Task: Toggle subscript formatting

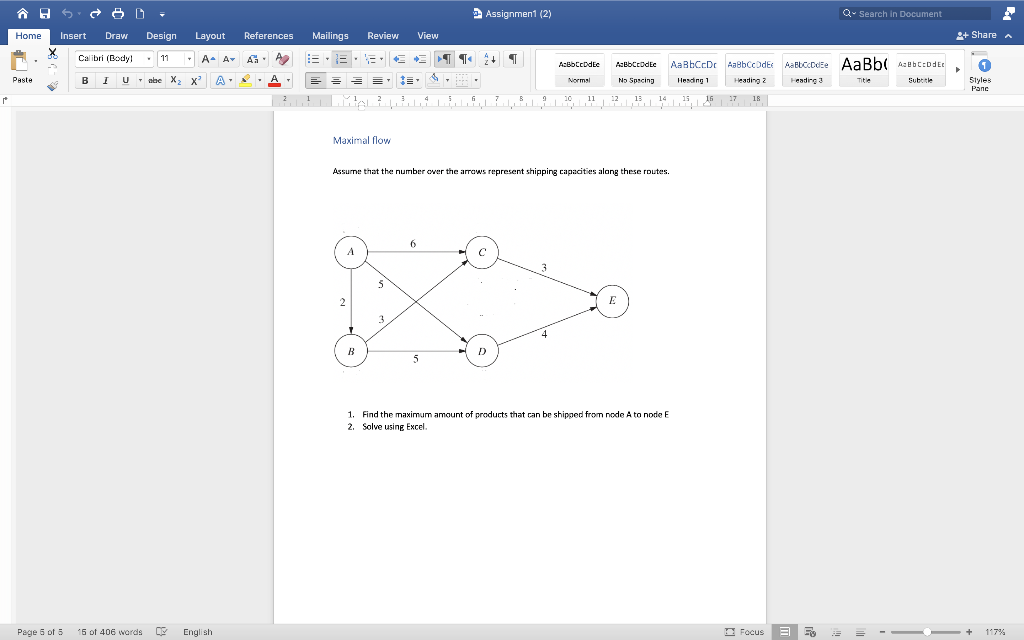Action: 175,80
